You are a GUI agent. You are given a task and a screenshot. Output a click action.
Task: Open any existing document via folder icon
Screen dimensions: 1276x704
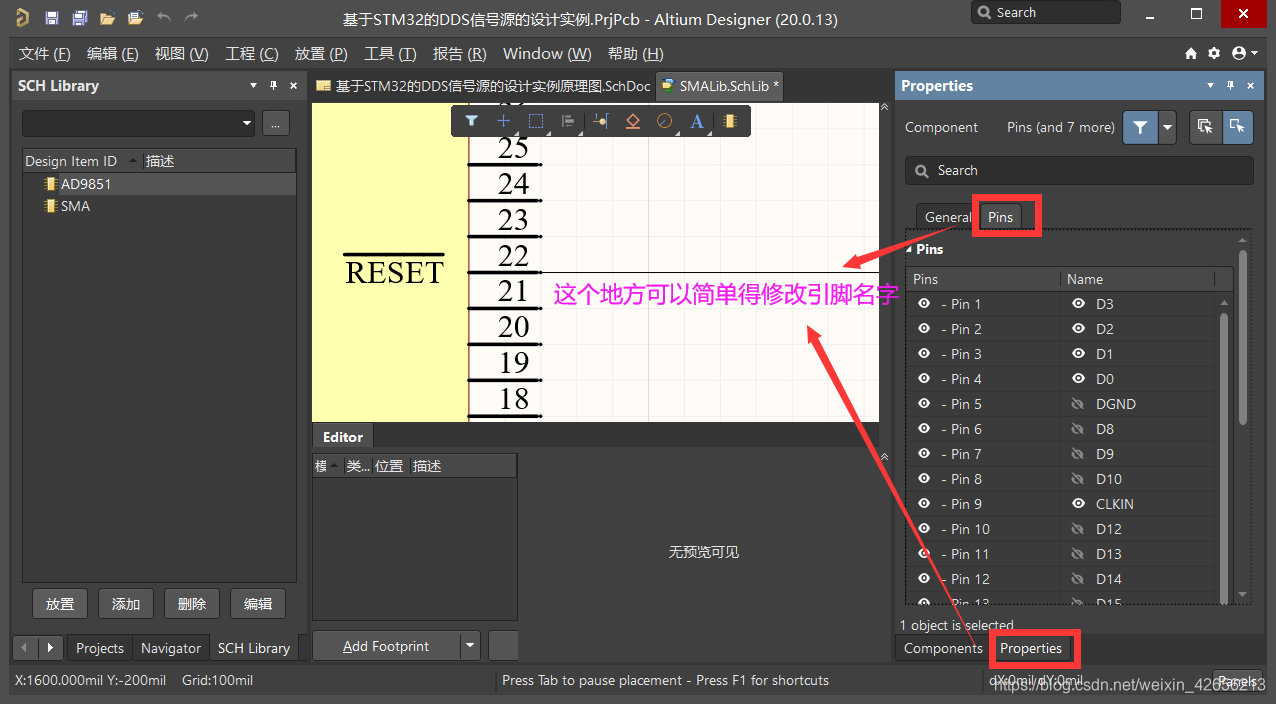coord(107,18)
